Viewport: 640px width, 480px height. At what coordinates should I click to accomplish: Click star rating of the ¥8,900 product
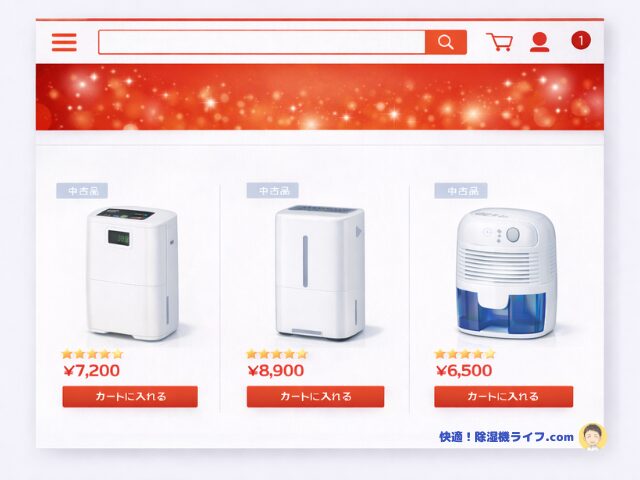[x=277, y=354]
